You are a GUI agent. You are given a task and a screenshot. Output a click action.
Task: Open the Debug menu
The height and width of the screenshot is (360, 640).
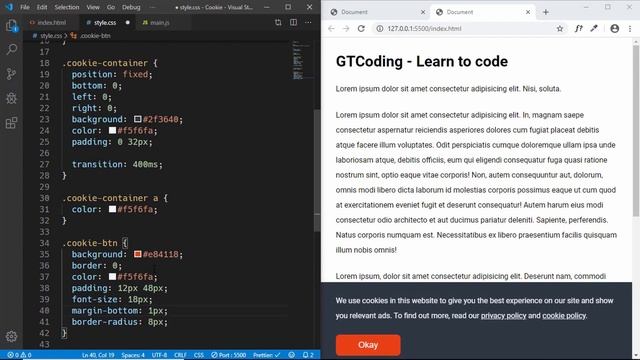[x=131, y=7]
